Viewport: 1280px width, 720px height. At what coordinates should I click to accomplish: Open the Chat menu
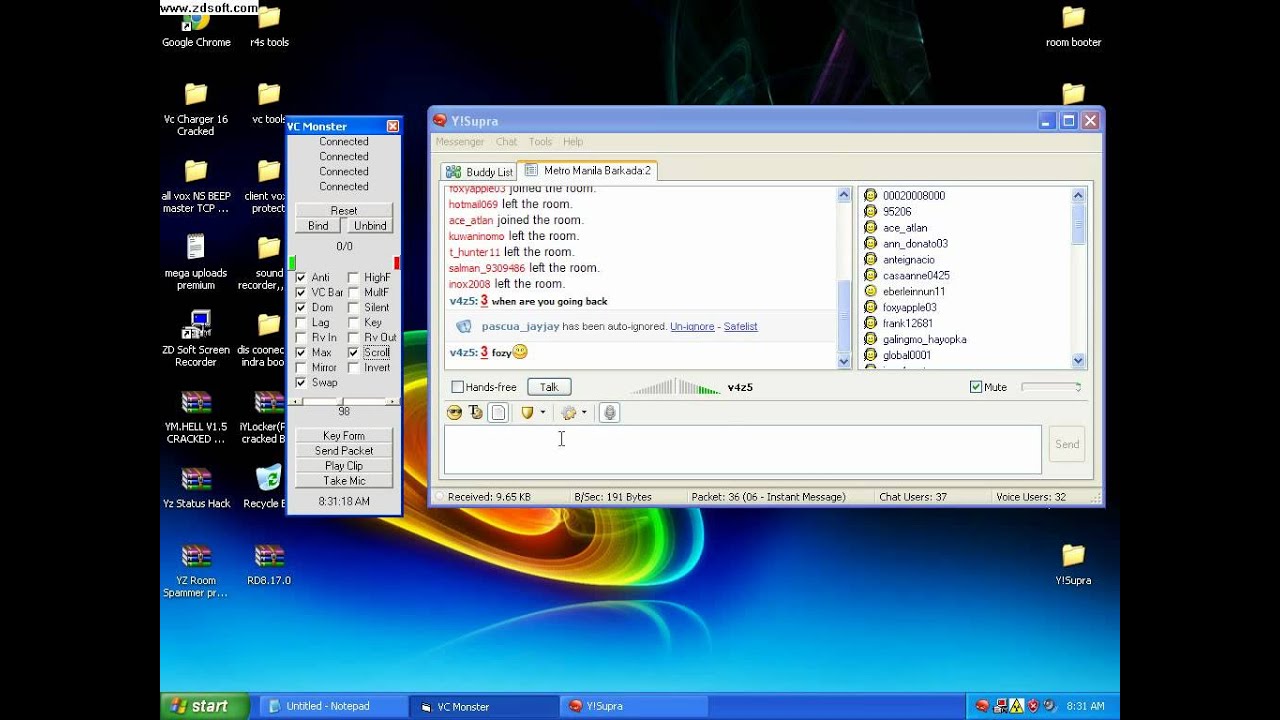point(507,142)
